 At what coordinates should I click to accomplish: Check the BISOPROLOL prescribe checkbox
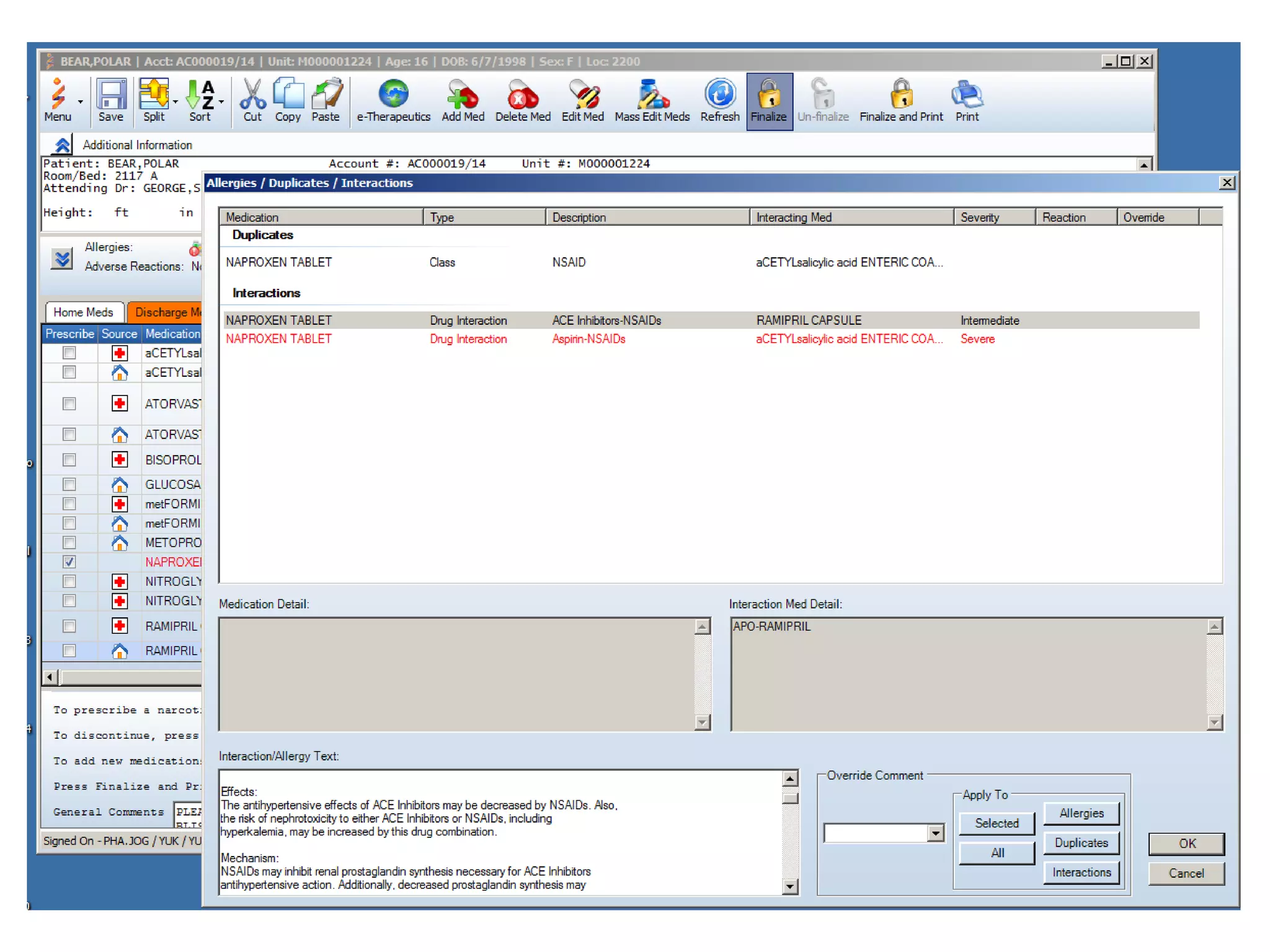coord(69,460)
